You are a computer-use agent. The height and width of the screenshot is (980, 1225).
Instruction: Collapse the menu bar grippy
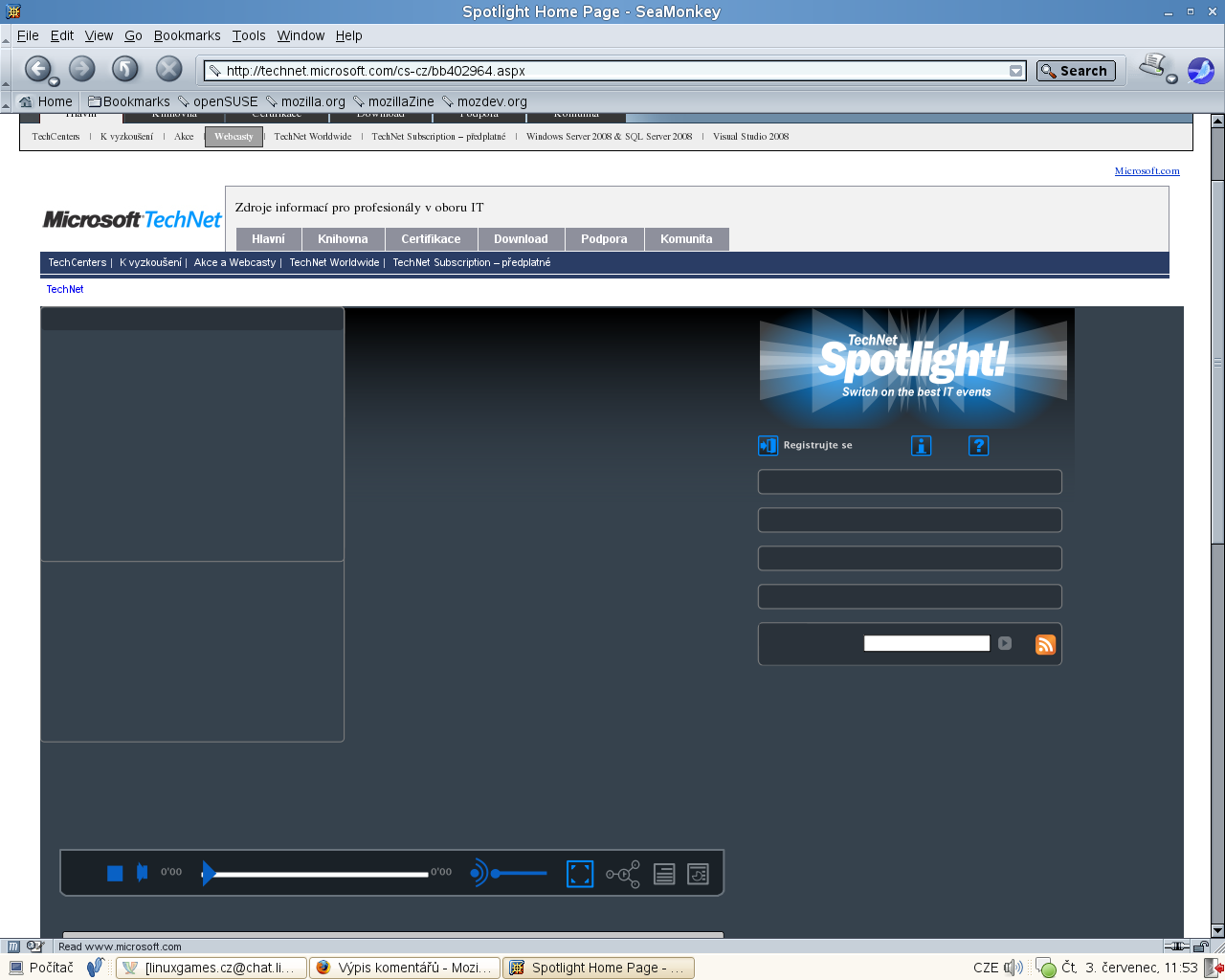click(x=6, y=36)
